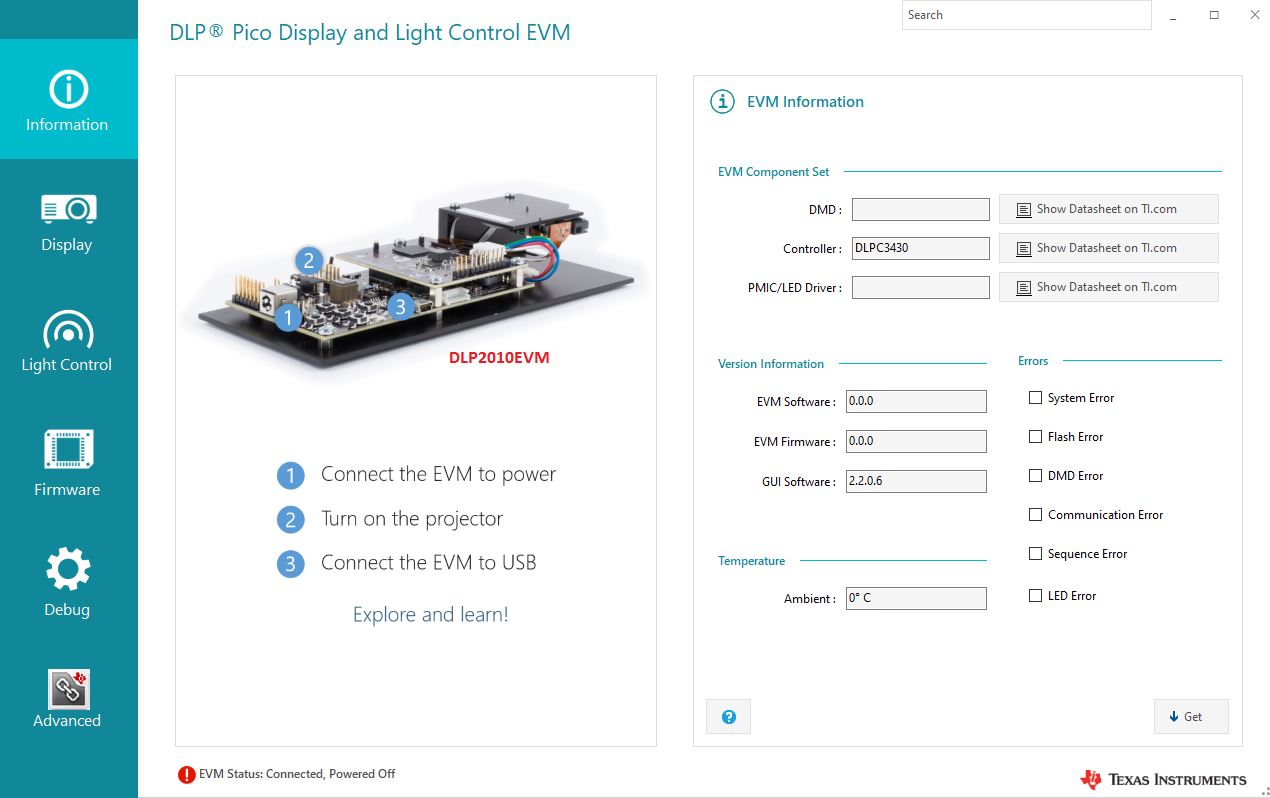Click the 'Errors' heading

[1033, 361]
